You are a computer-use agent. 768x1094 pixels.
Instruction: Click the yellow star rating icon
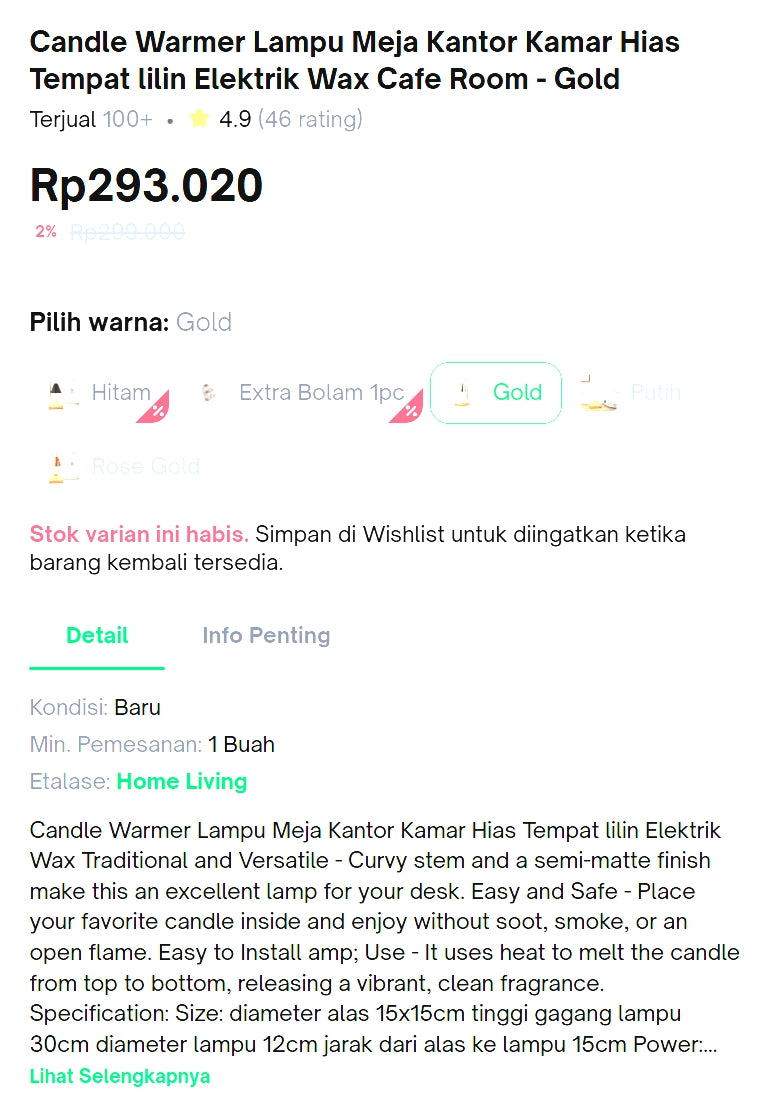pyautogui.click(x=199, y=119)
